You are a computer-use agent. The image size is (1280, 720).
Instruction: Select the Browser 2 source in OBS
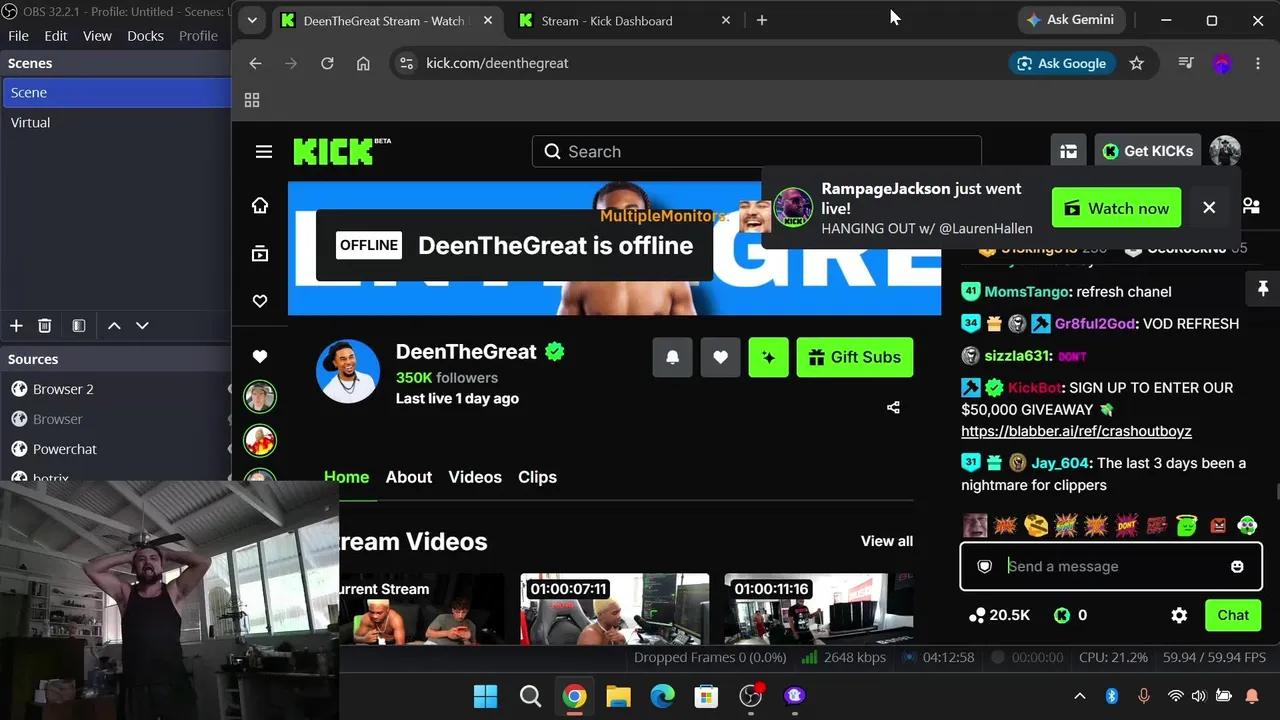116,389
